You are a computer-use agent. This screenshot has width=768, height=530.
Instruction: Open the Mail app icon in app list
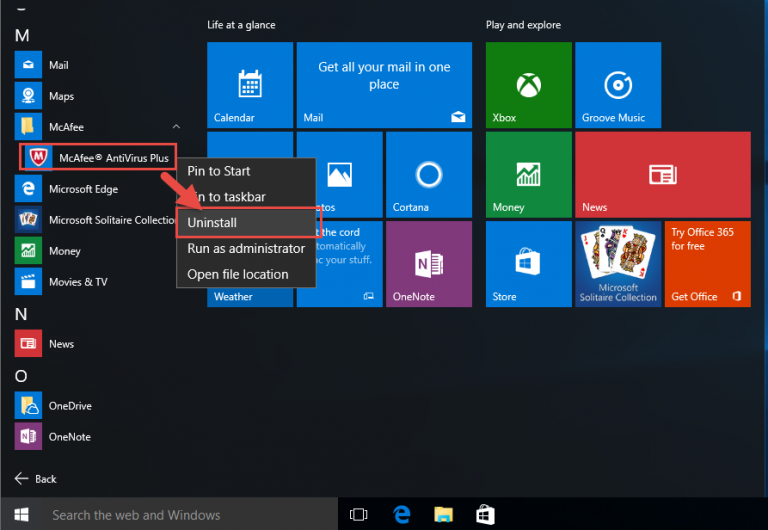click(28, 65)
